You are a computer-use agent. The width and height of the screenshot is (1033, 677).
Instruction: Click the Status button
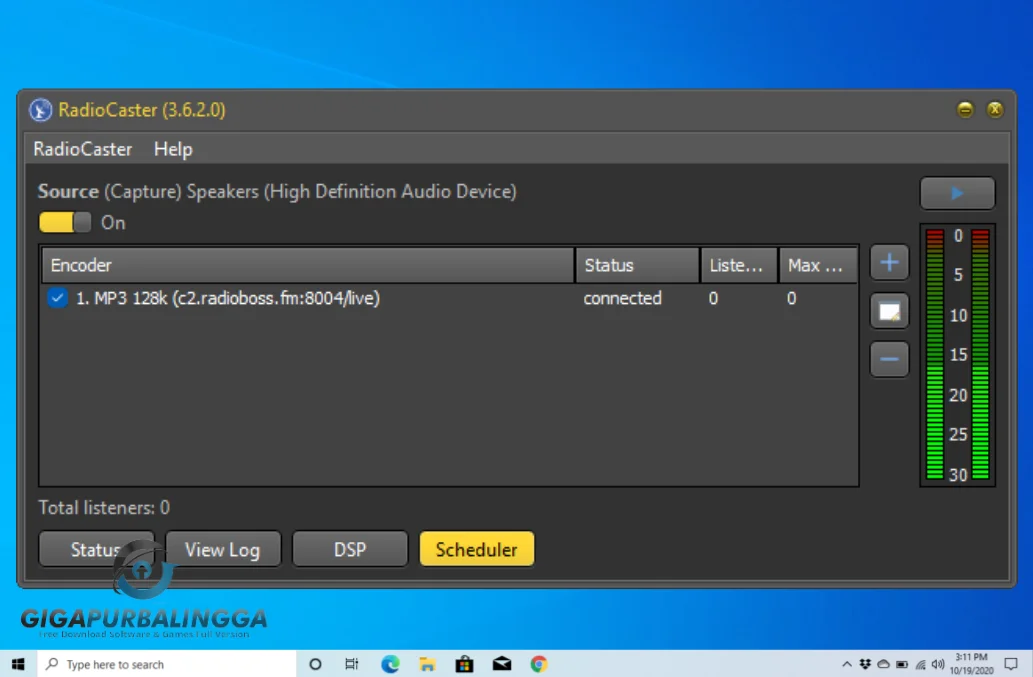pyautogui.click(x=96, y=549)
